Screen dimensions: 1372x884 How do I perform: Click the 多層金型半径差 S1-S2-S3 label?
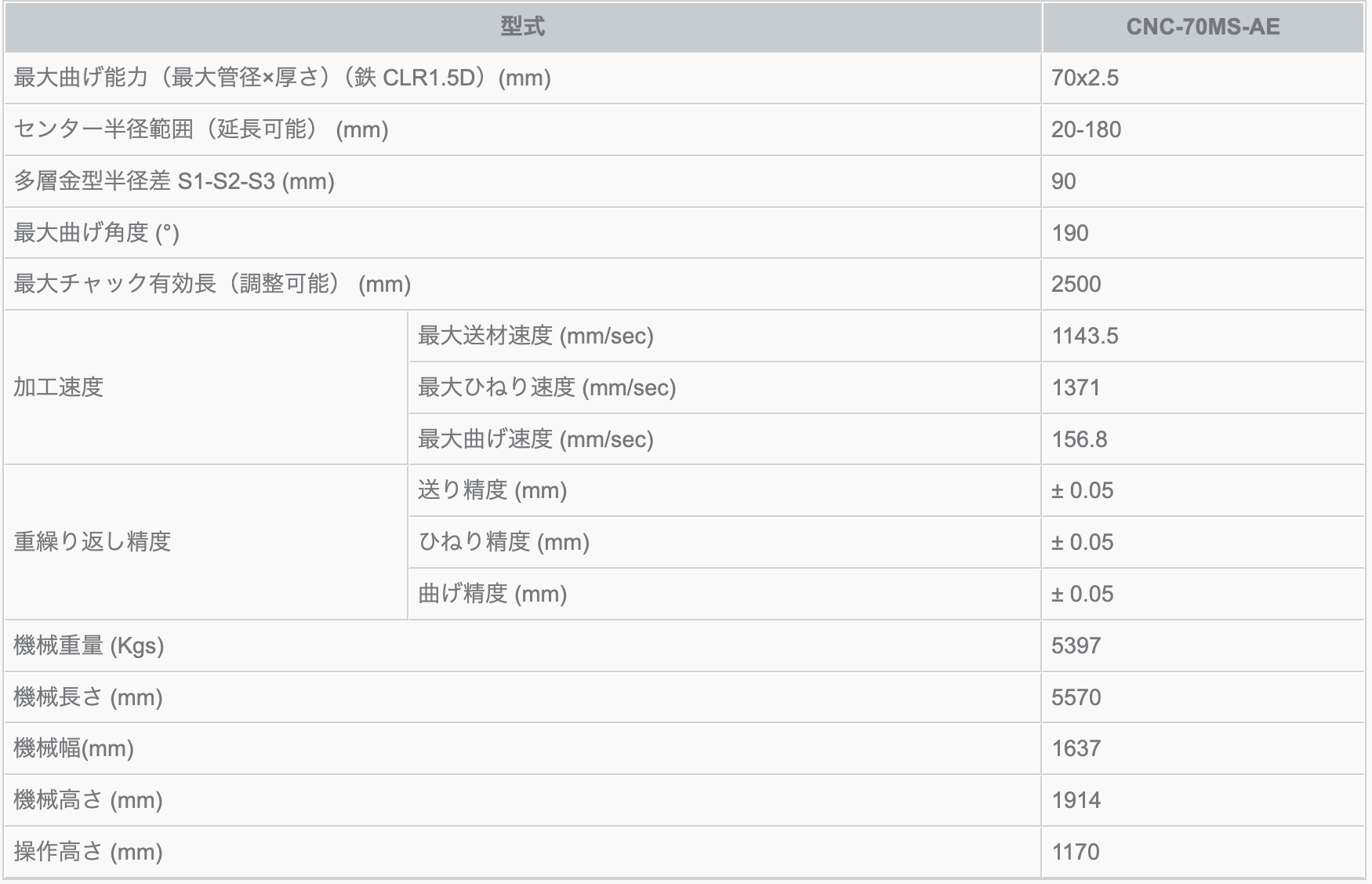point(174,181)
